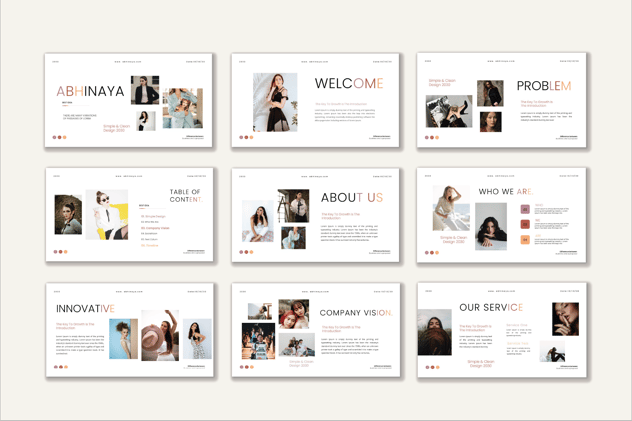Image resolution: width=632 pixels, height=421 pixels.
Task: Select the ABOUT US slide
Action: (x=315, y=215)
